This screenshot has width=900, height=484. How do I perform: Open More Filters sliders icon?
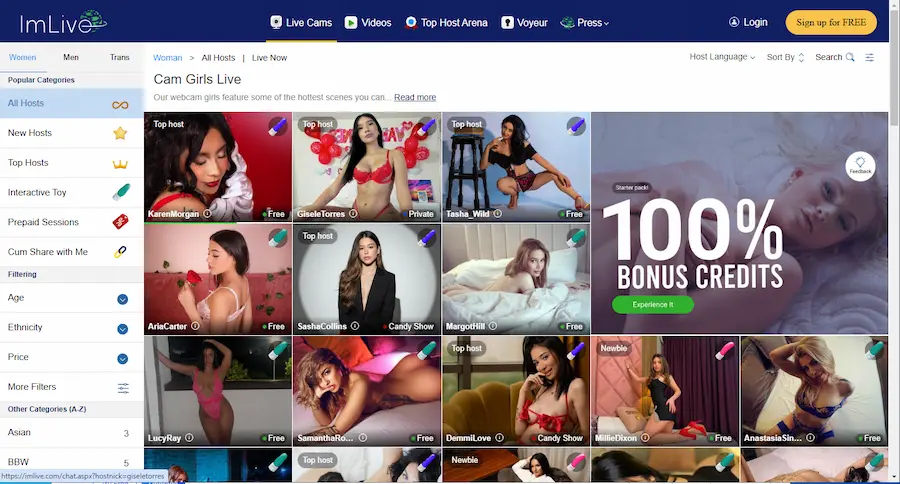(x=123, y=388)
